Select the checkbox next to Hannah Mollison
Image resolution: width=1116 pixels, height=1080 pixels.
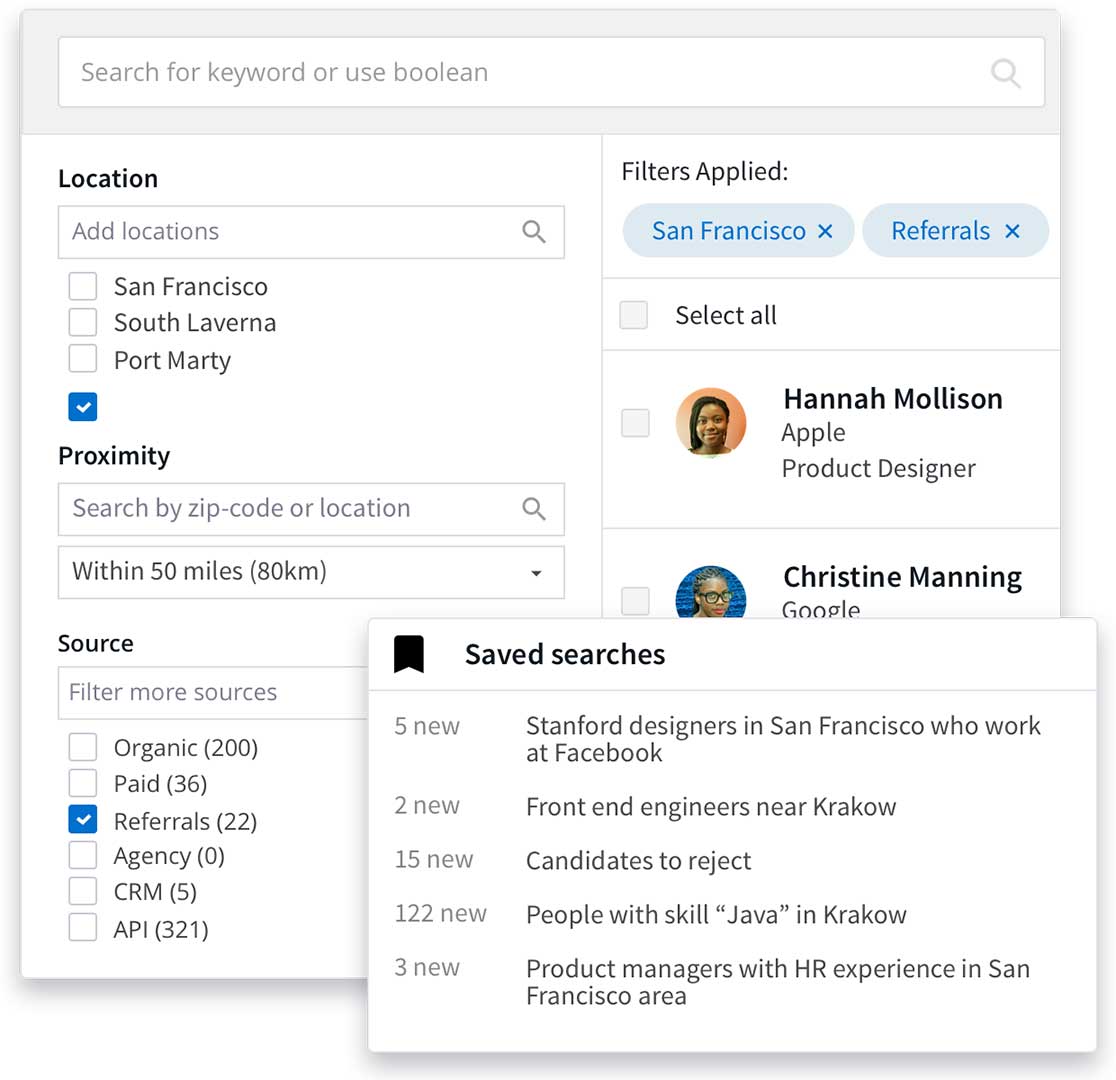pyautogui.click(x=635, y=423)
